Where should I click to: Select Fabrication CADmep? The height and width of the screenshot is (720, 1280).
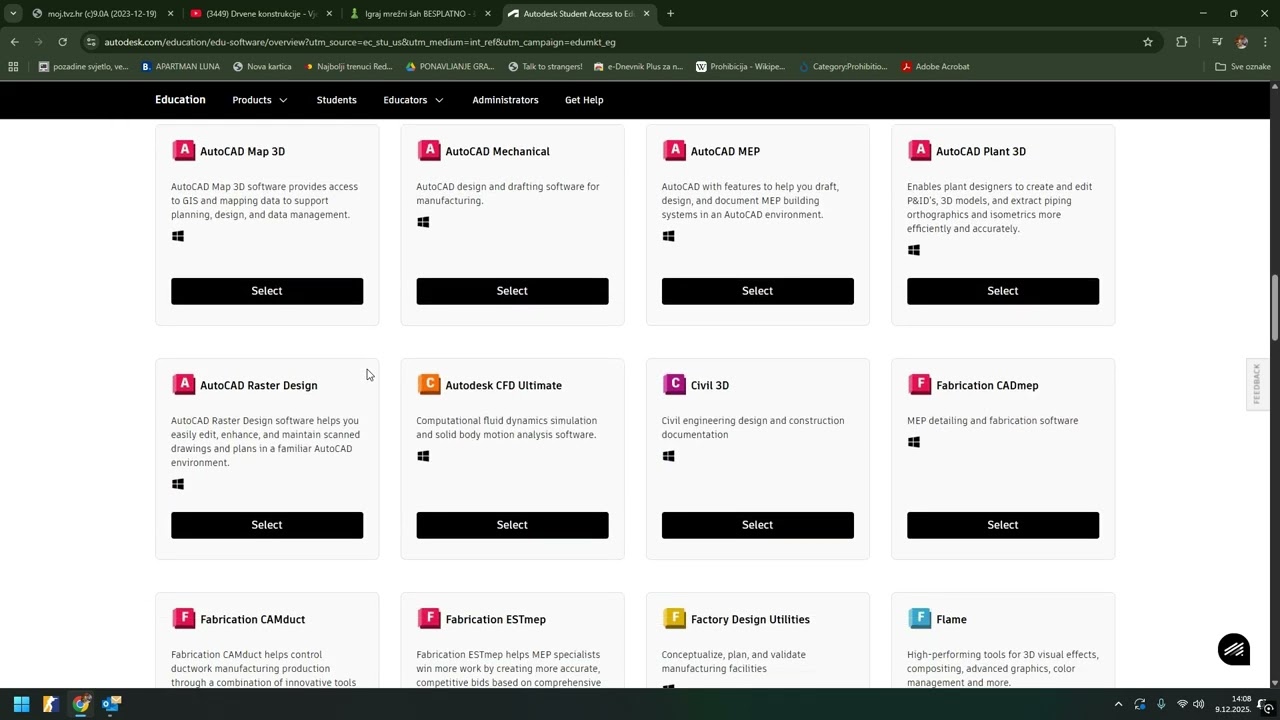click(x=1003, y=525)
